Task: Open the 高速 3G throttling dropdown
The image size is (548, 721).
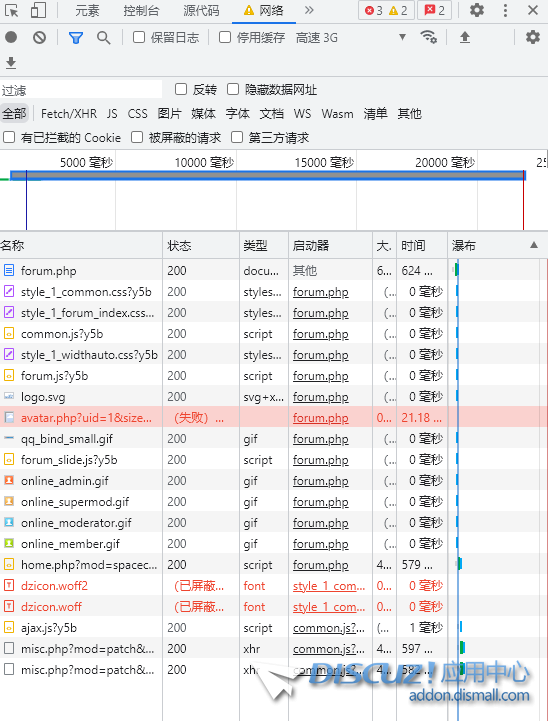Action: point(351,37)
